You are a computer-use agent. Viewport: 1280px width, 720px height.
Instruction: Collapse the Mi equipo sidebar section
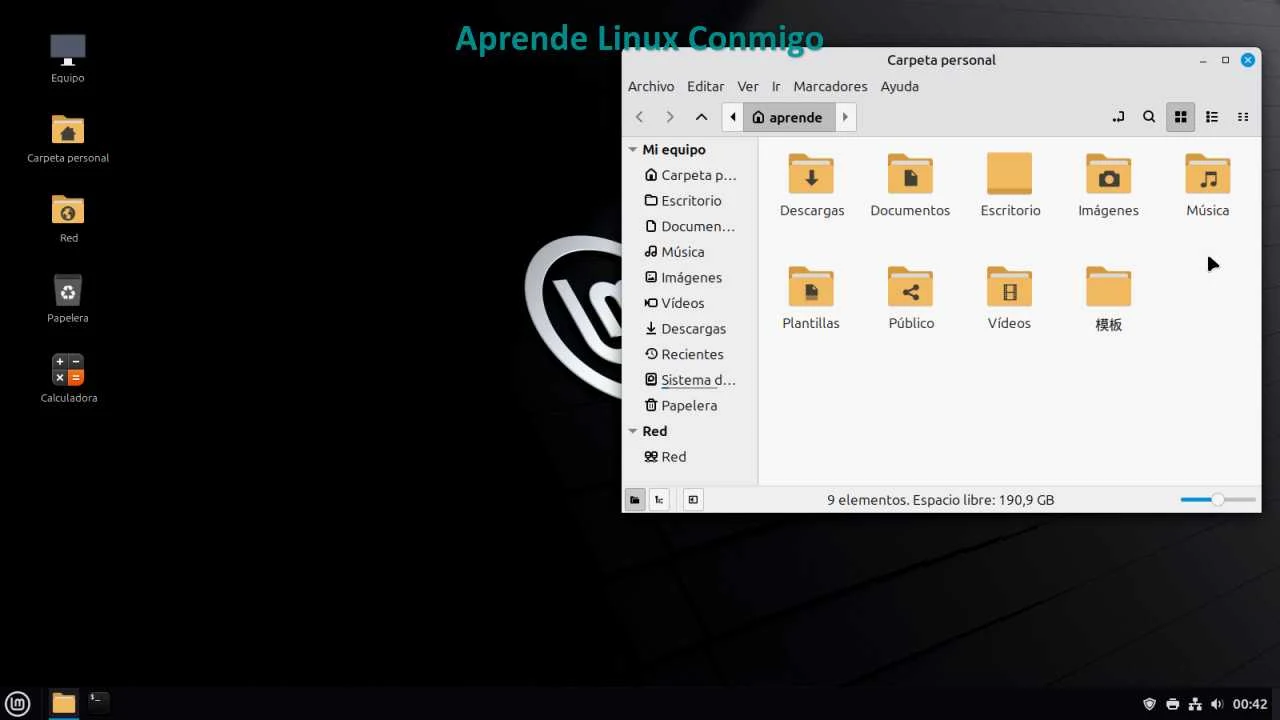tap(632, 150)
